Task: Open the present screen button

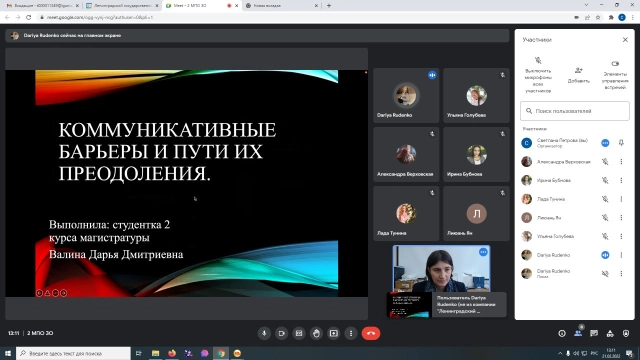Action: point(333,333)
